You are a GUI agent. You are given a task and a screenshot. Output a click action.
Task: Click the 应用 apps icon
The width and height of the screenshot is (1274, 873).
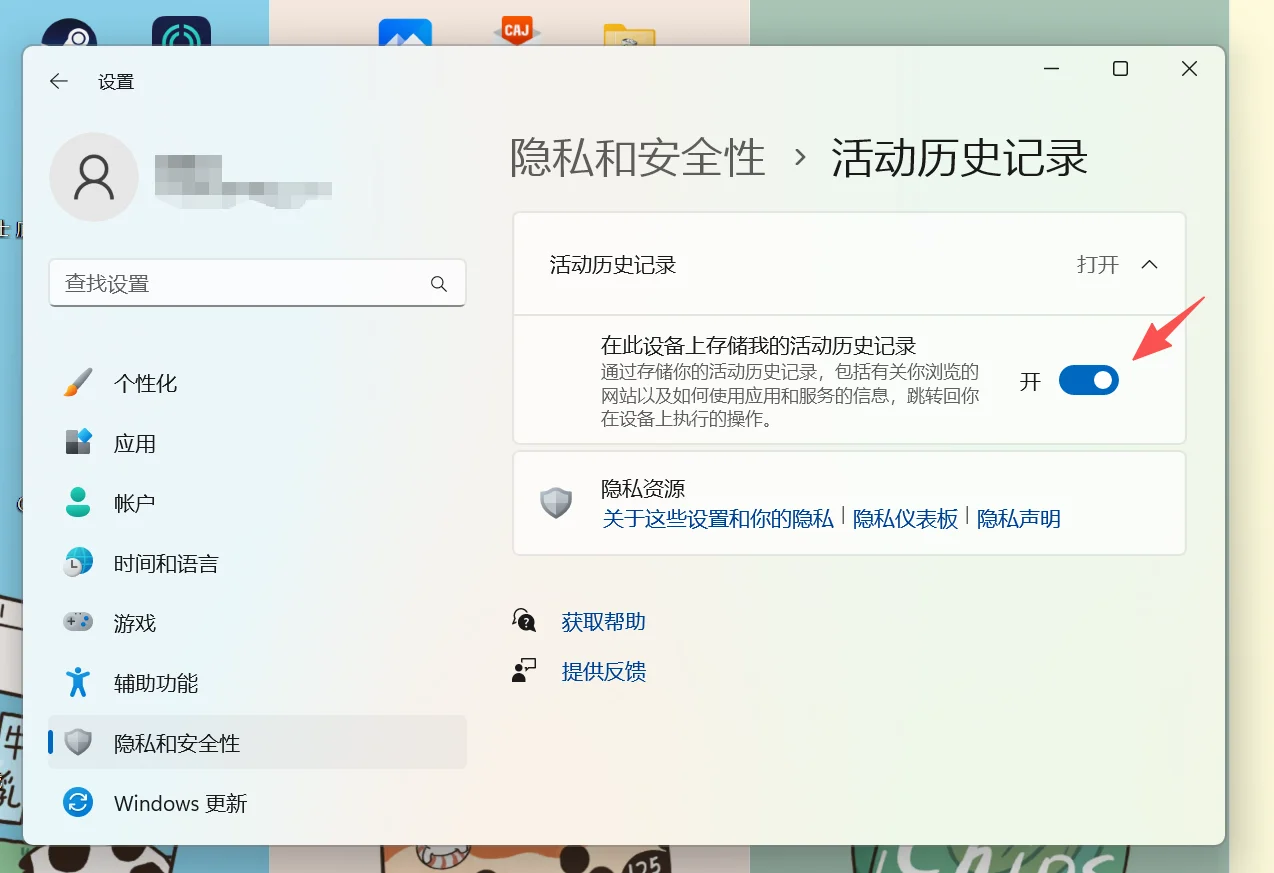point(78,443)
